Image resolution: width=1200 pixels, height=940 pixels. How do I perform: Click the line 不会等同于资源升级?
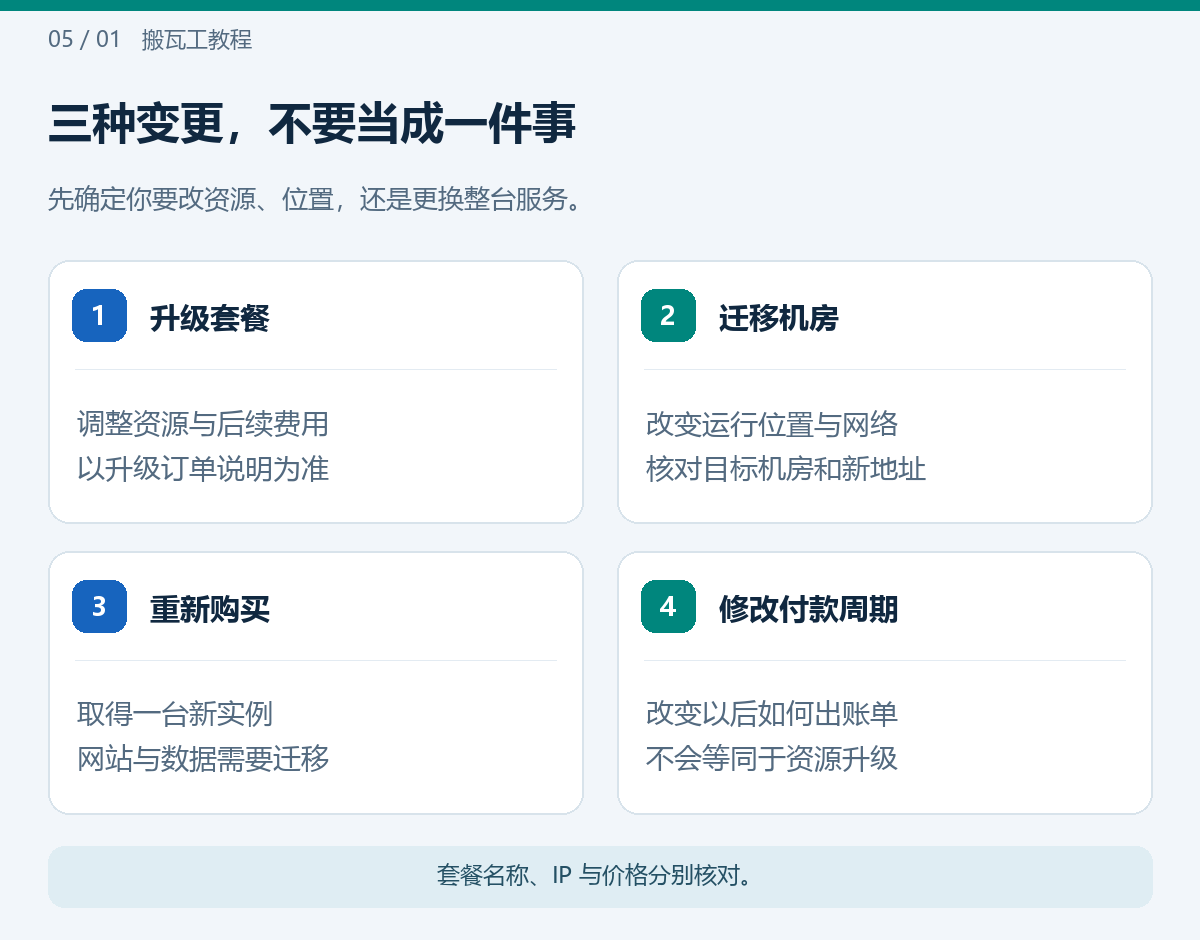click(772, 758)
